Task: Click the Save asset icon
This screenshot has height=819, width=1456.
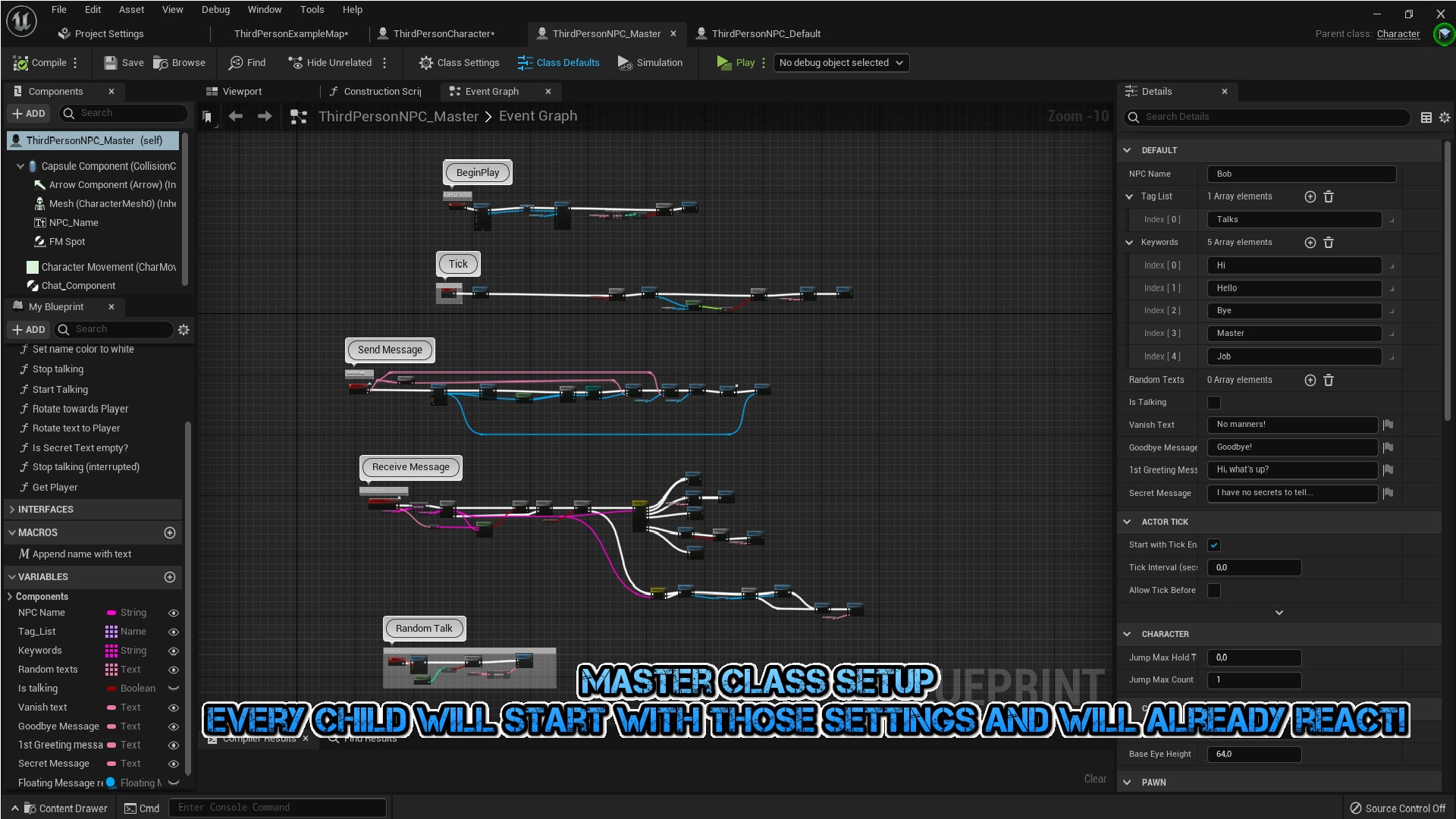Action: click(x=111, y=63)
